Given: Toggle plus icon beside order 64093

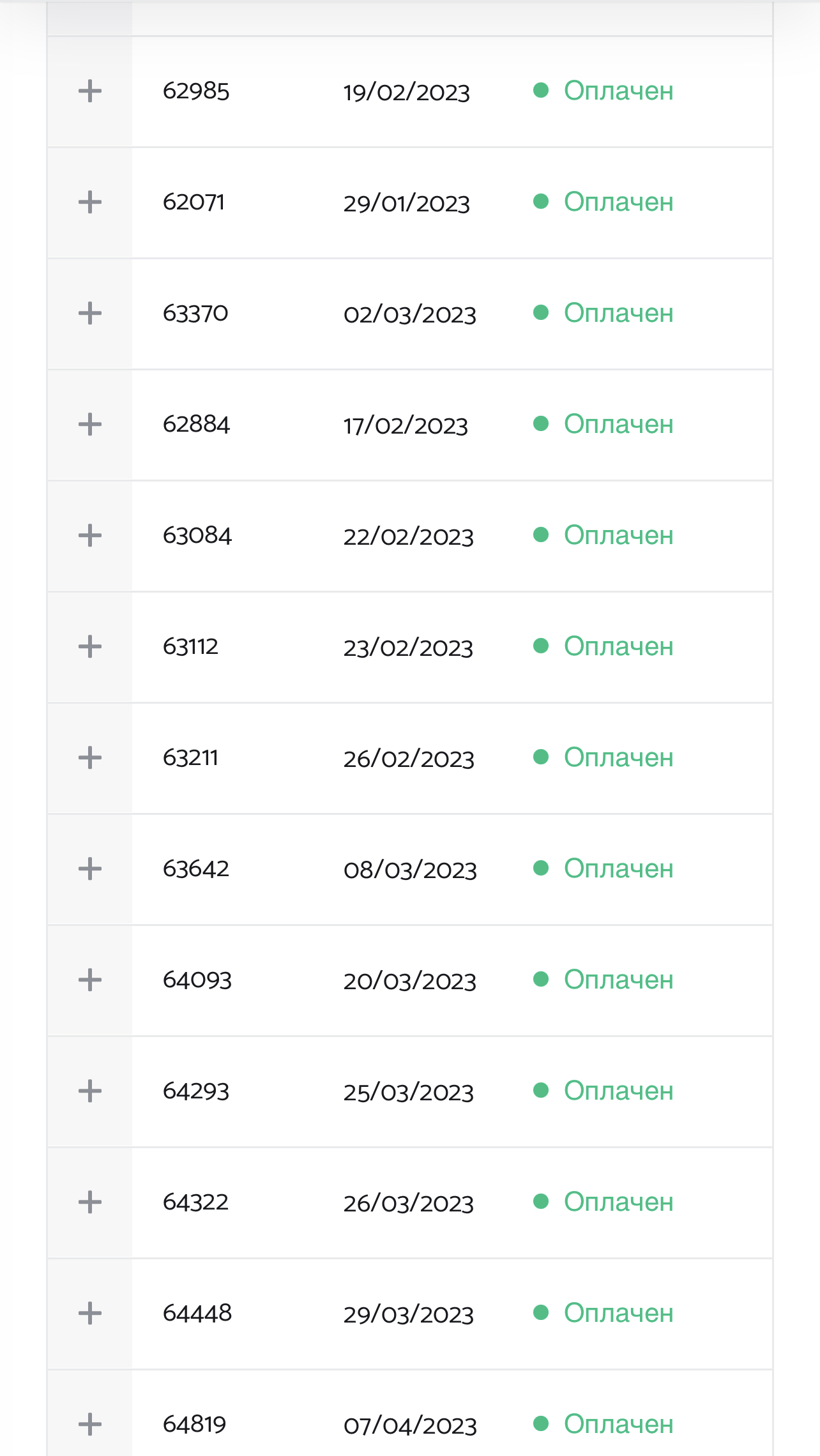Looking at the screenshot, I should [90, 980].
